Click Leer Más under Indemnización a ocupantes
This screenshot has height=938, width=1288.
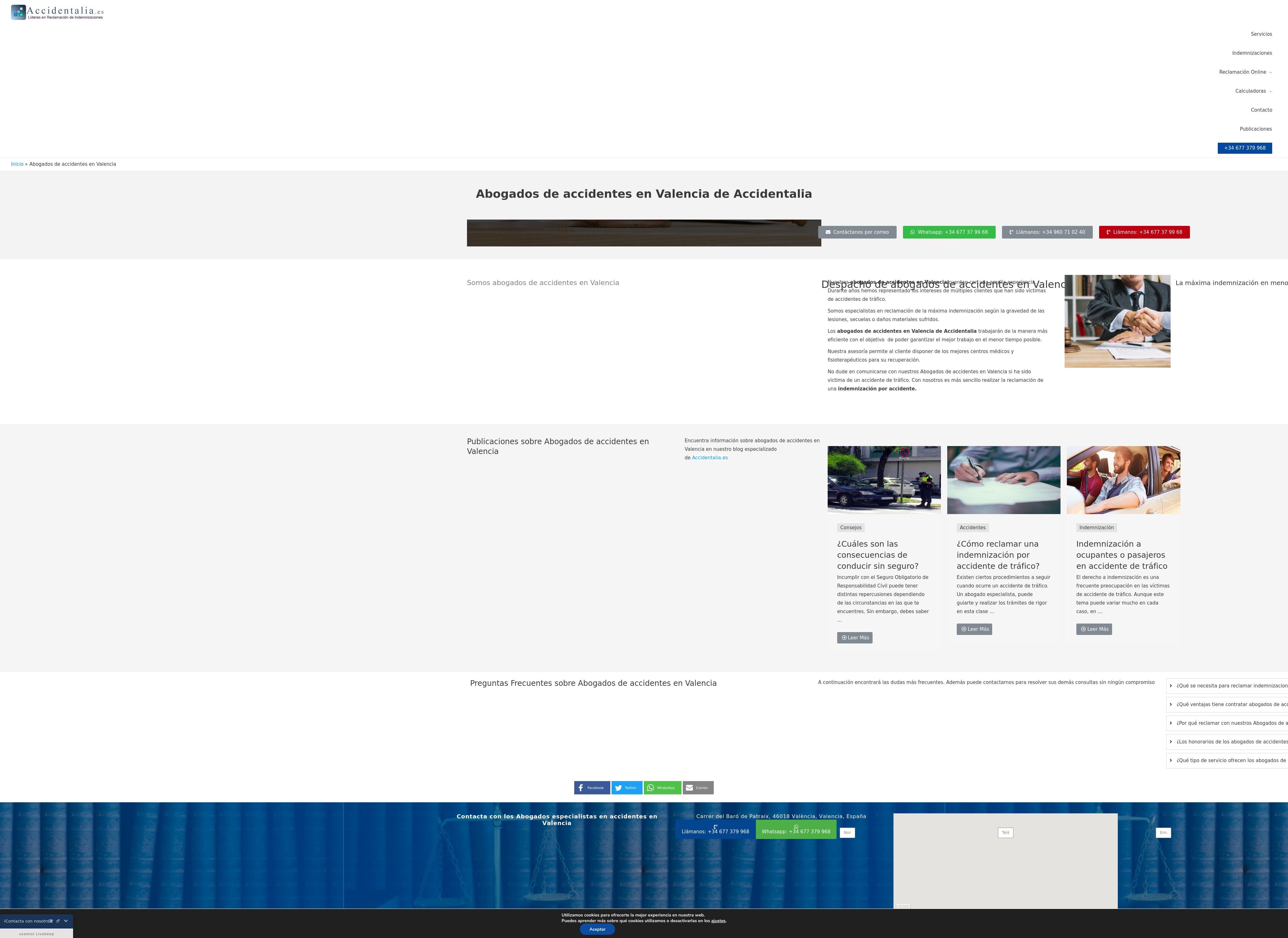[x=1094, y=629]
